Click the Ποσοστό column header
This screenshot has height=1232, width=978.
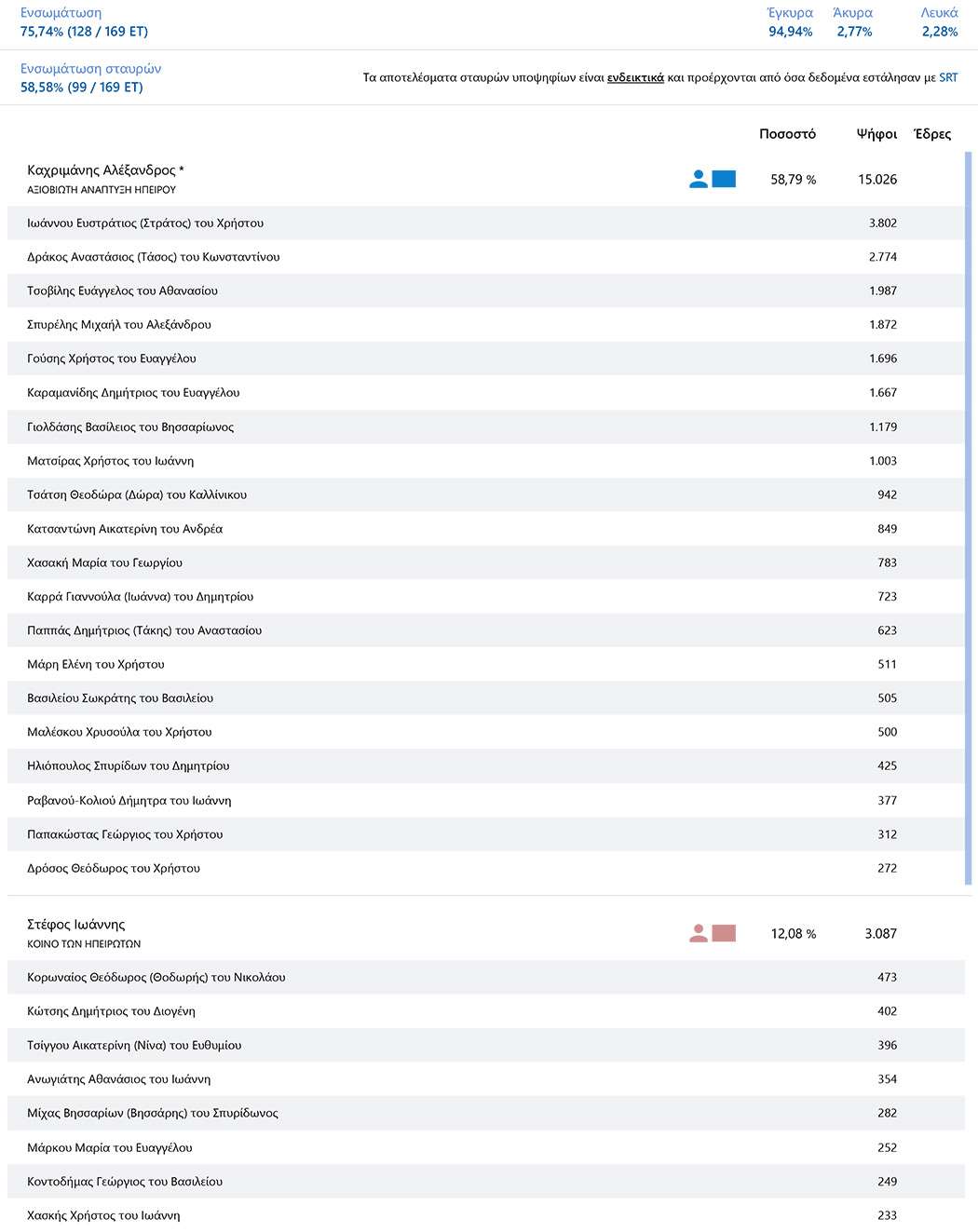point(787,134)
